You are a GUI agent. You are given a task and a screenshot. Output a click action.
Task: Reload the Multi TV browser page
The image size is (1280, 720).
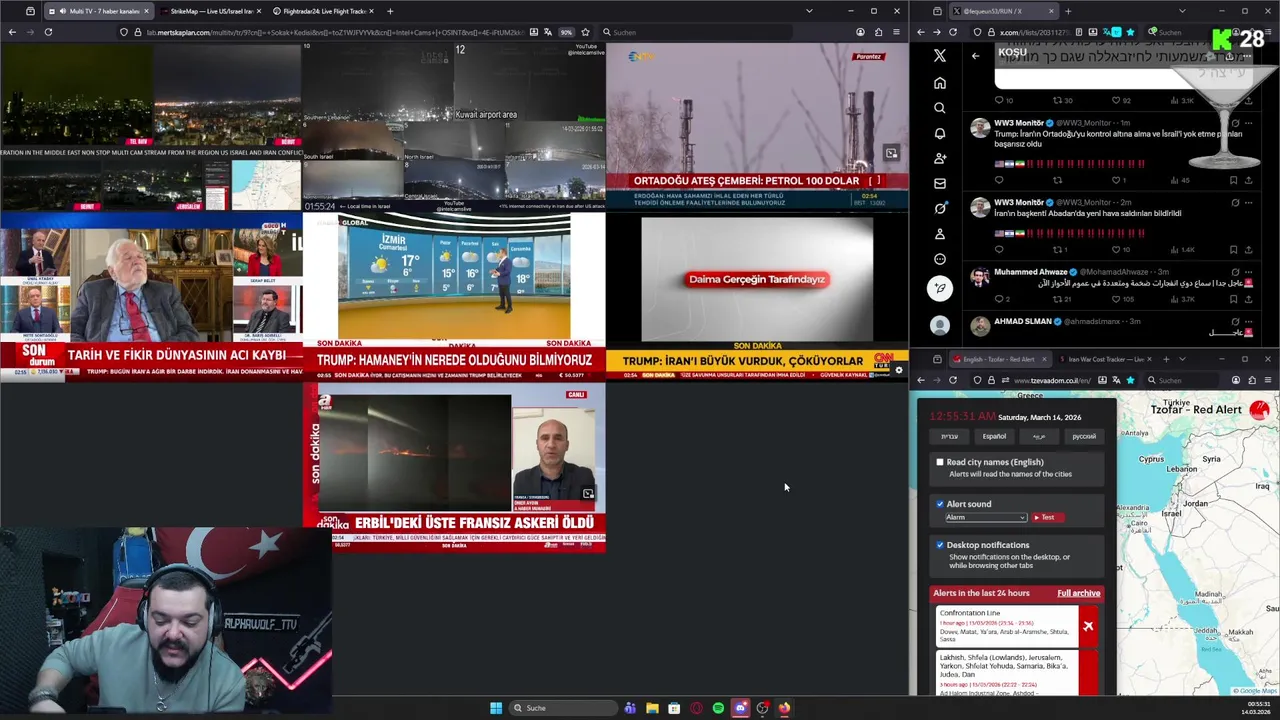[x=48, y=32]
